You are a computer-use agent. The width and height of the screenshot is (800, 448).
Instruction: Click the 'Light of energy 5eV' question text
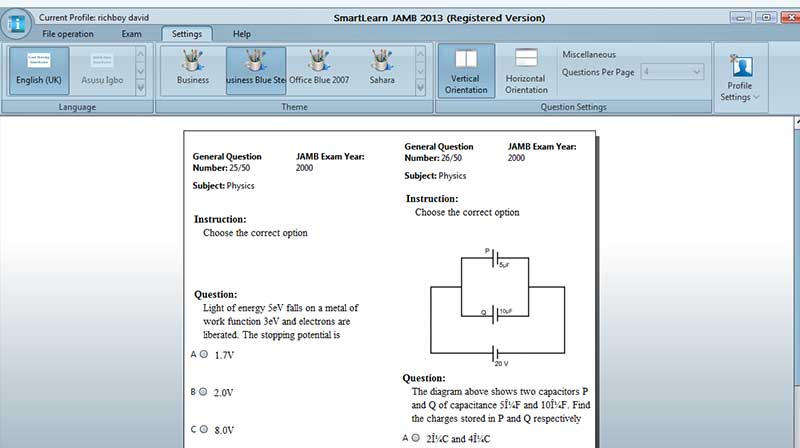(x=280, y=321)
